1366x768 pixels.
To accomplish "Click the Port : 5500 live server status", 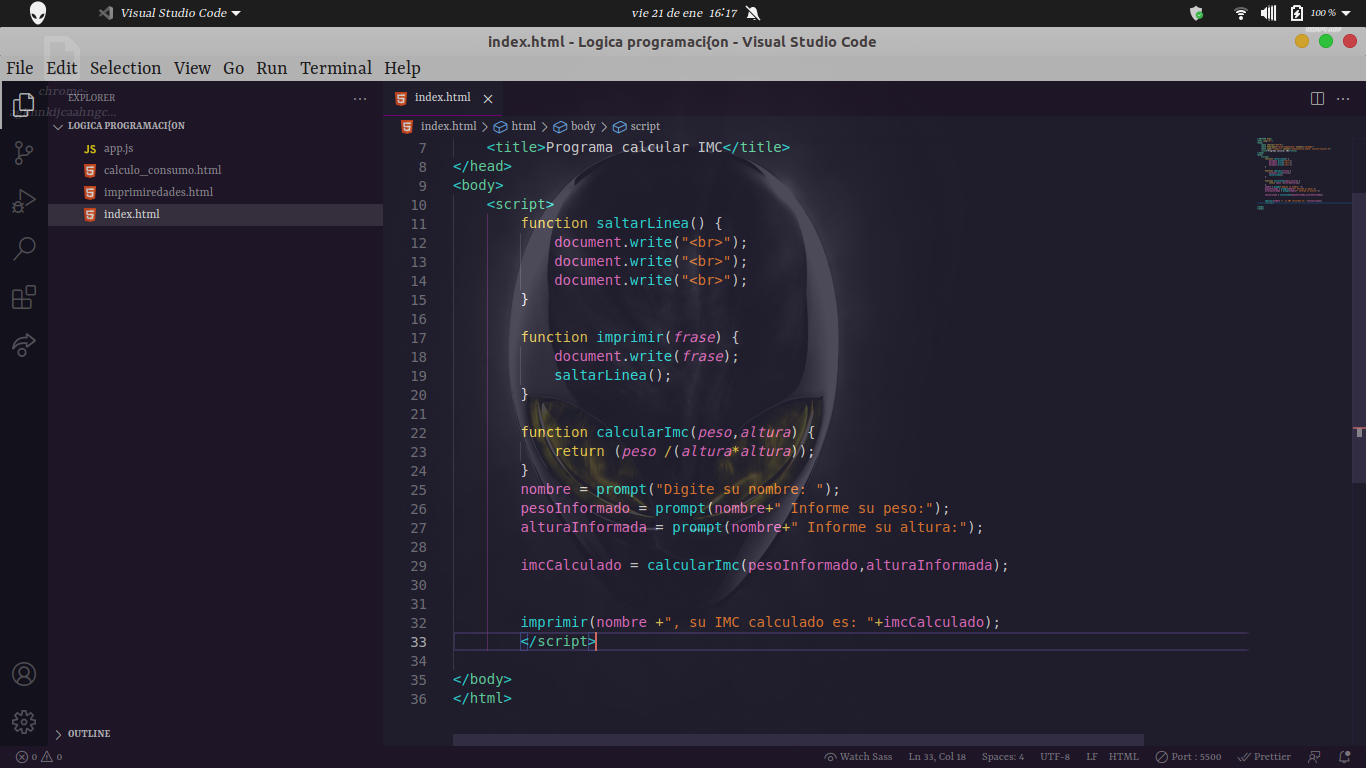I will click(1188, 757).
